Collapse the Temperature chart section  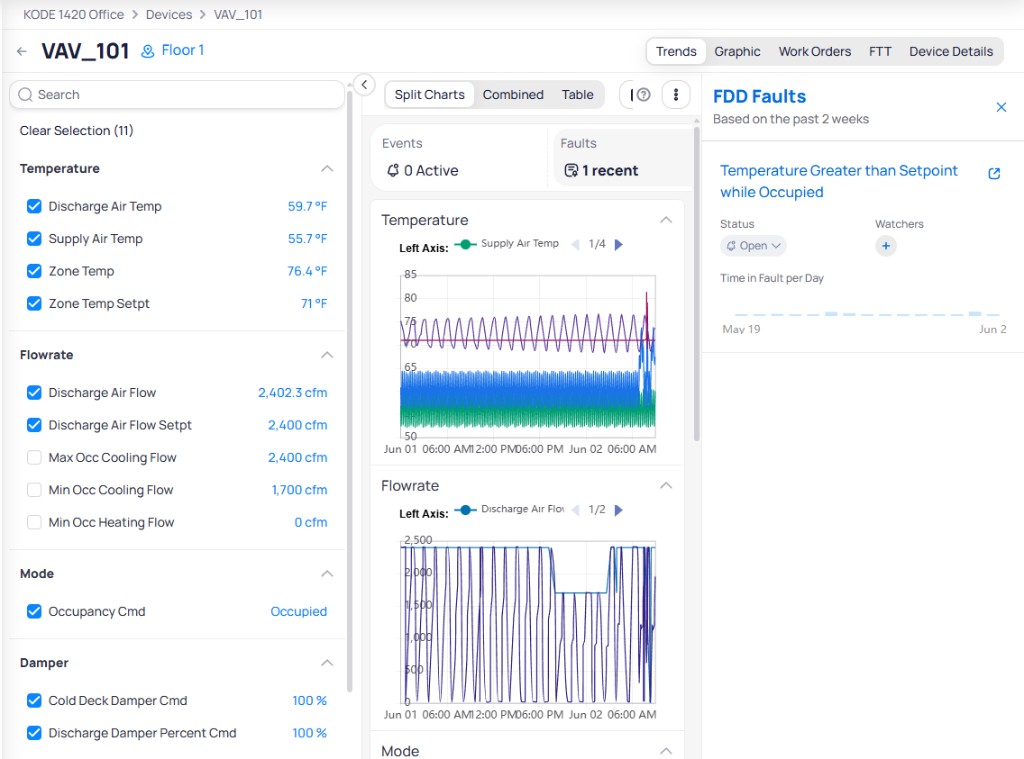tap(665, 220)
